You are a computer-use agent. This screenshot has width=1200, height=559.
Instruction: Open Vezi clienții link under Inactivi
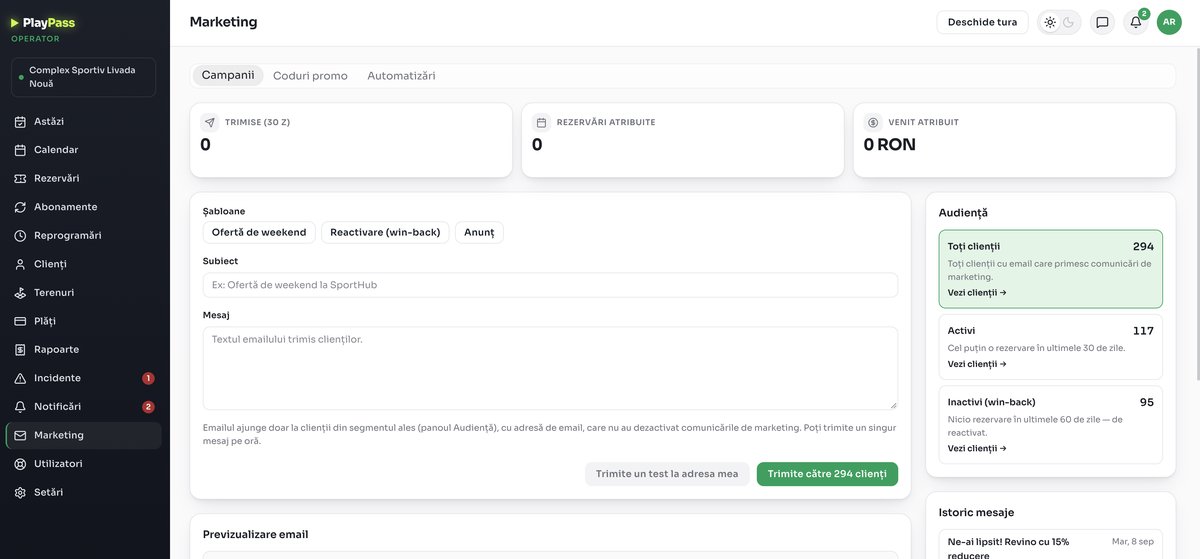977,449
